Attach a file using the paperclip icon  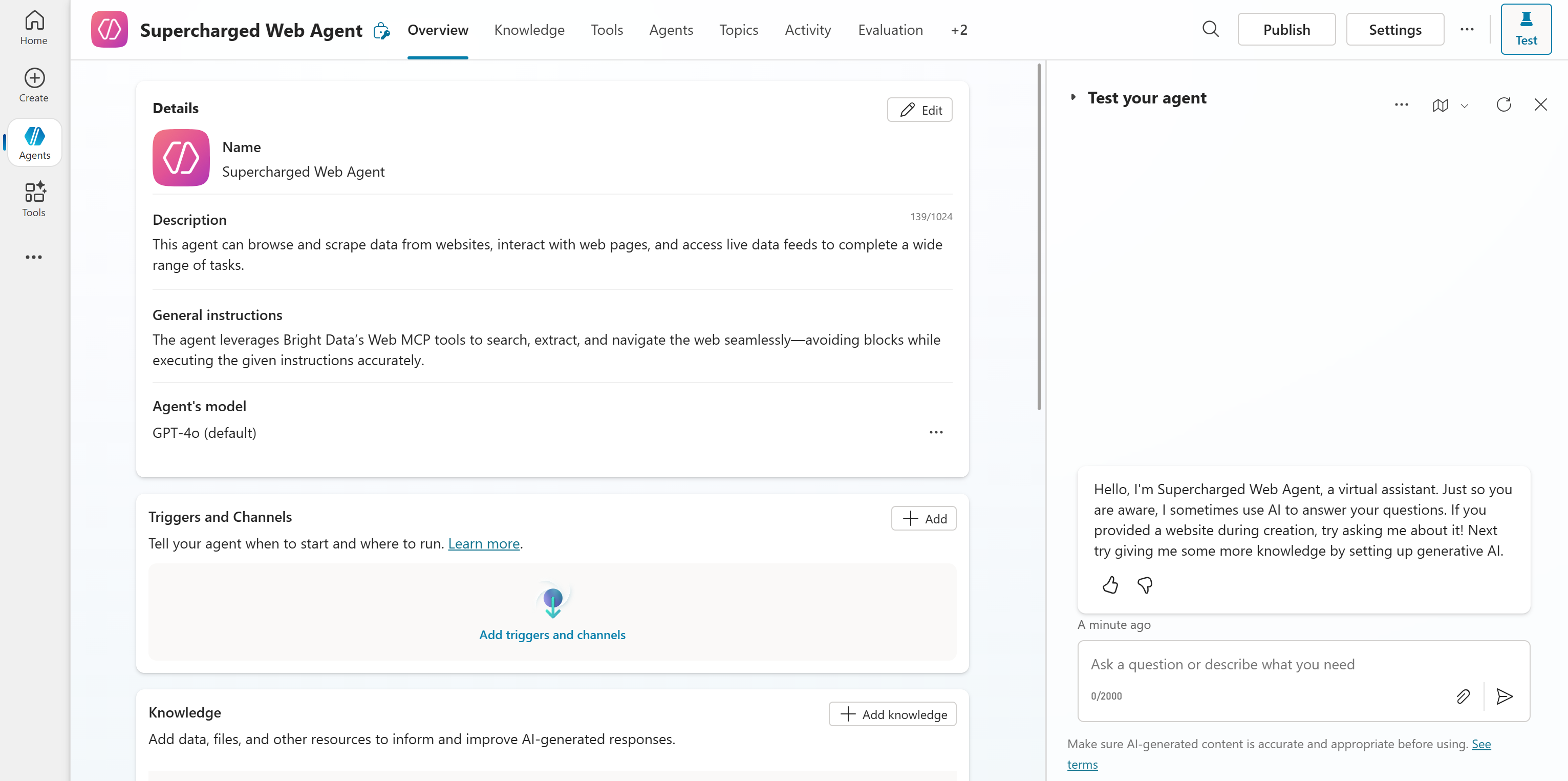[x=1463, y=696]
